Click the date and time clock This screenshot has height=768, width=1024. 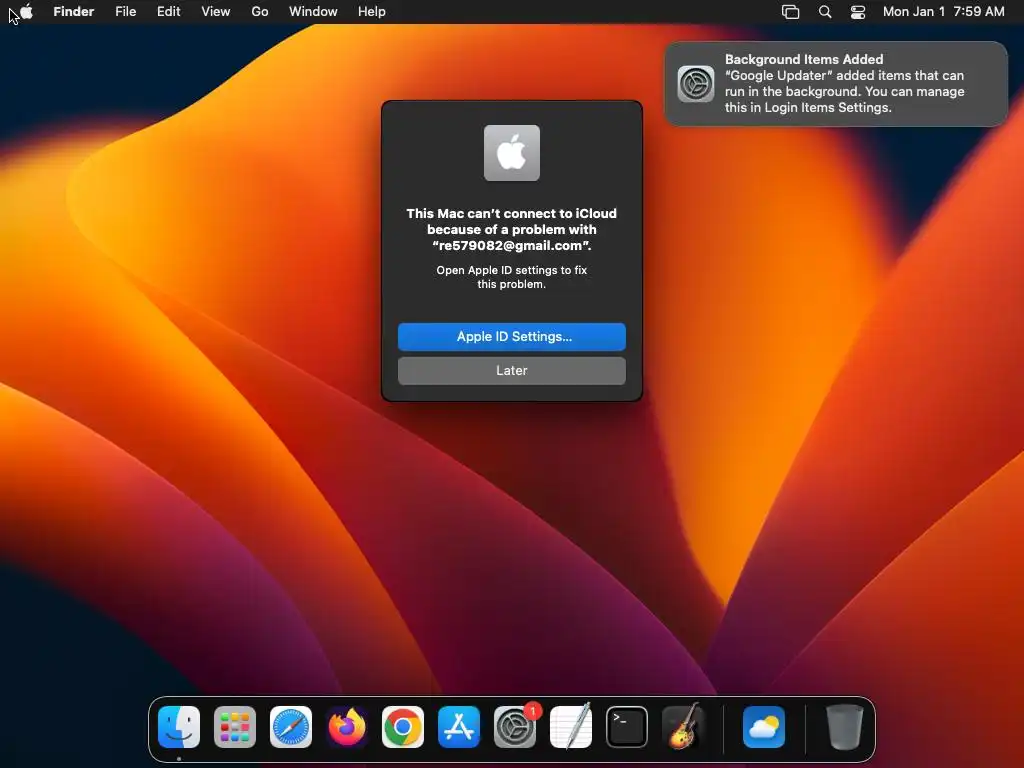click(944, 12)
